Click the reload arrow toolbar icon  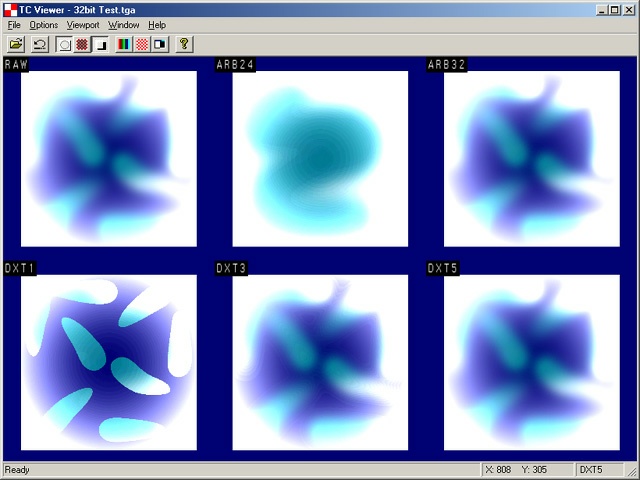40,44
